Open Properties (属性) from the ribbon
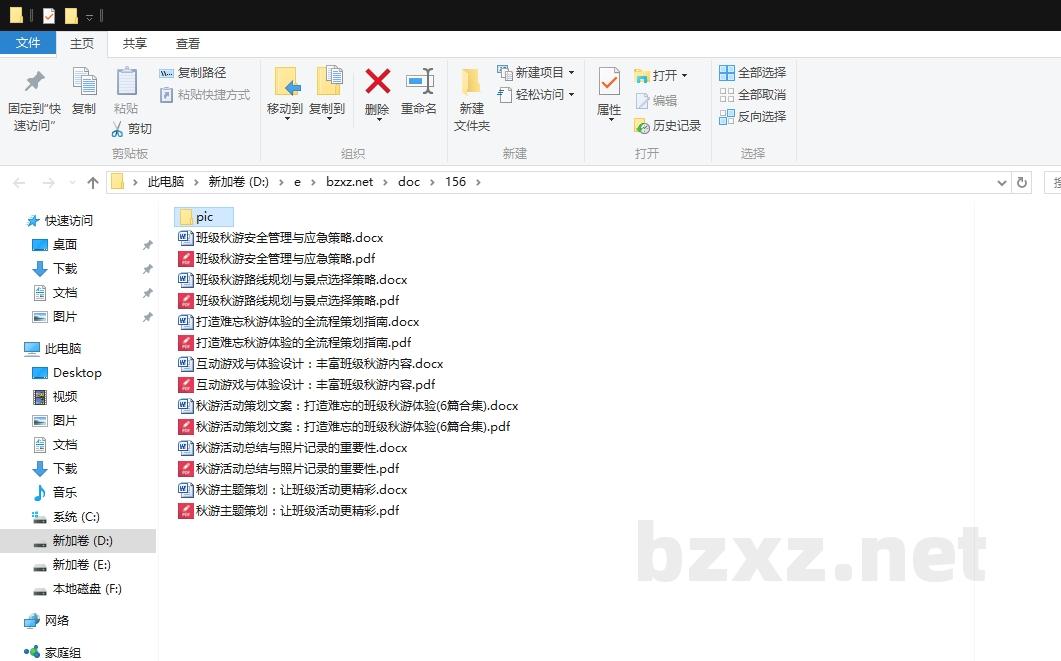 click(609, 82)
